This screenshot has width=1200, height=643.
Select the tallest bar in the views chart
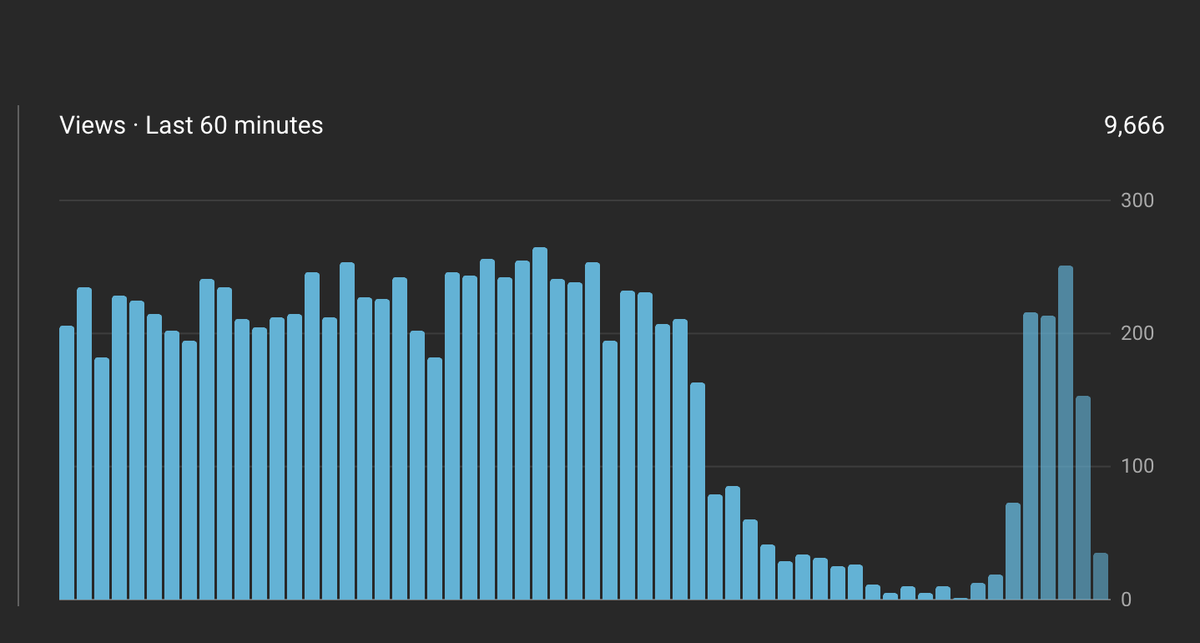pos(540,423)
